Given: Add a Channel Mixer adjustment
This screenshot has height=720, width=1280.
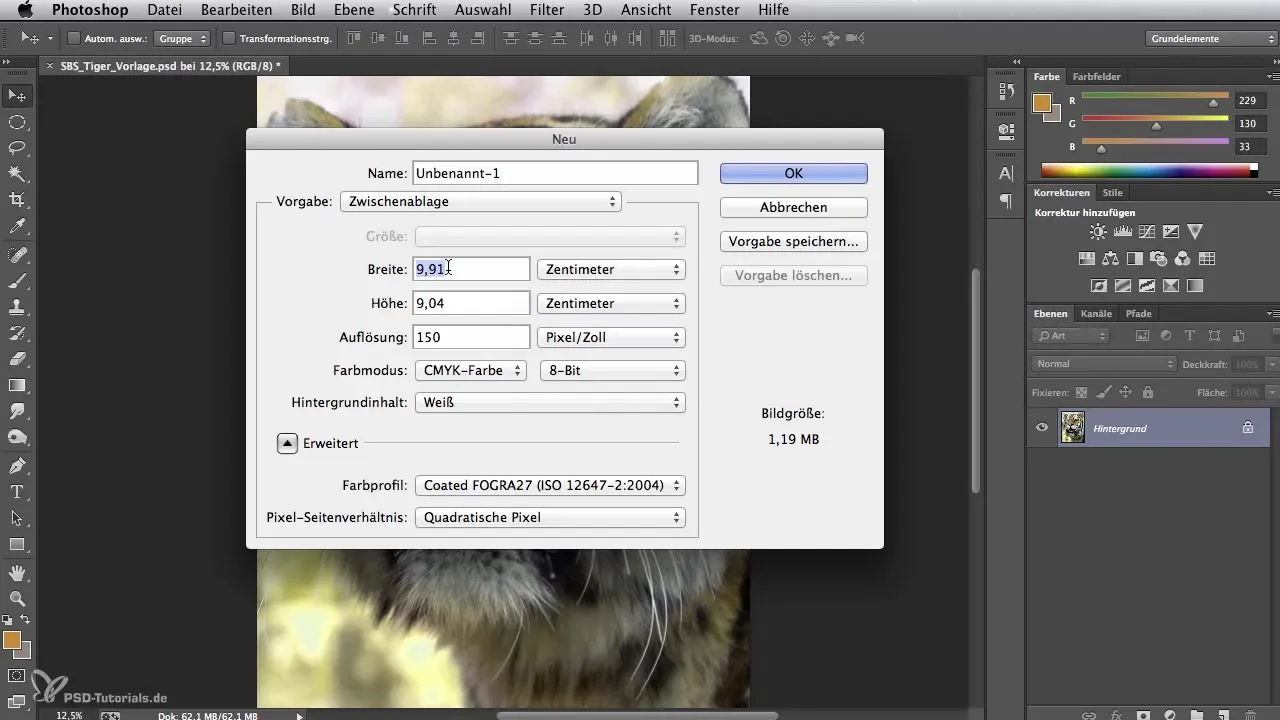Looking at the screenshot, I should [1182, 259].
